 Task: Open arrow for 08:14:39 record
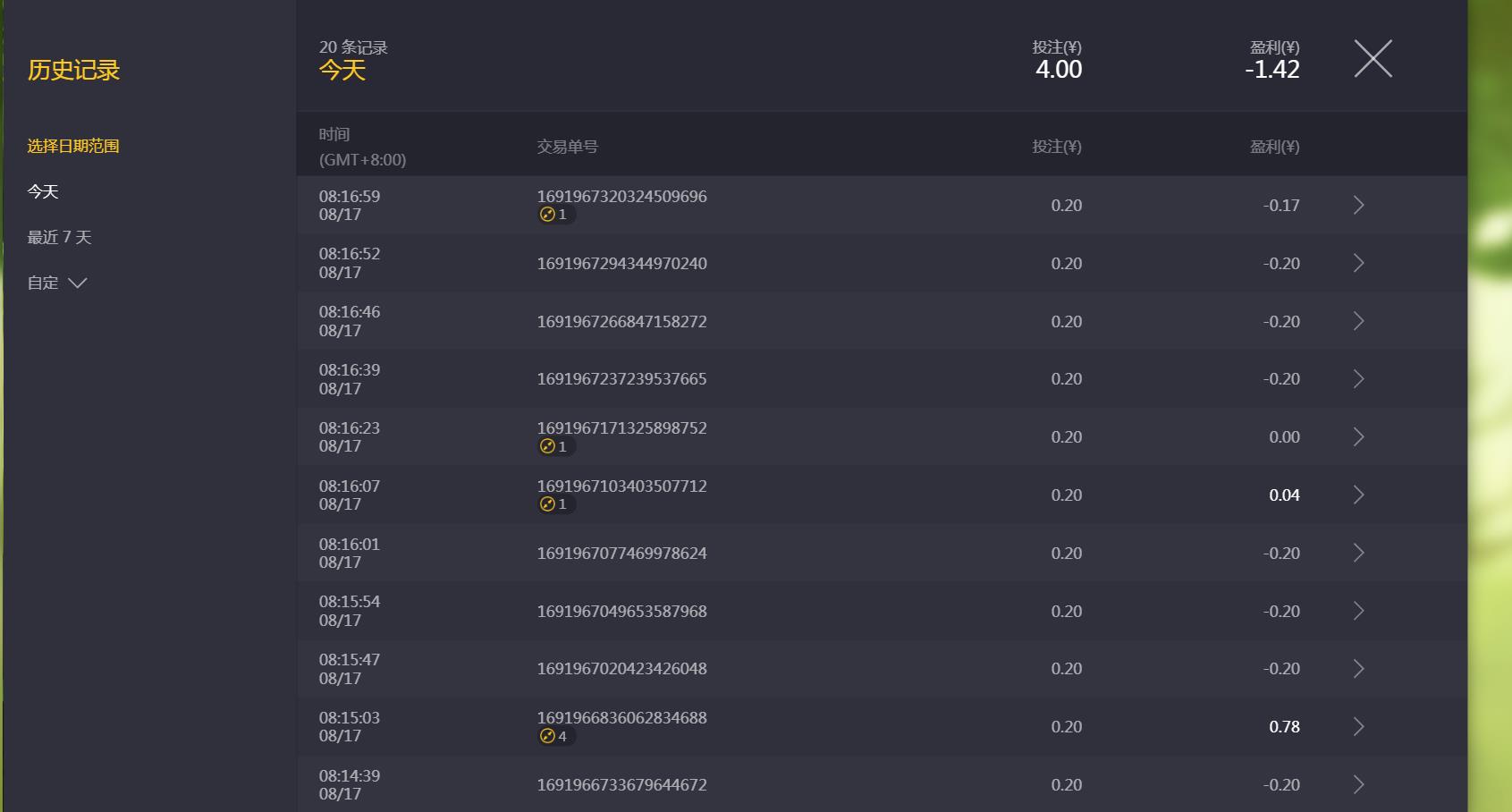pyautogui.click(x=1358, y=784)
